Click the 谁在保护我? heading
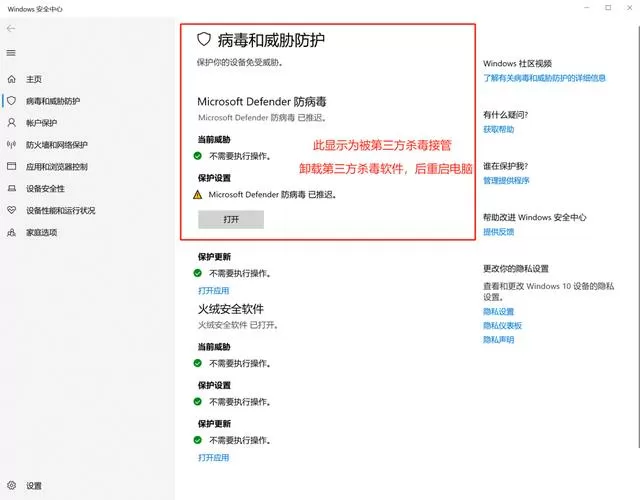 click(x=505, y=166)
